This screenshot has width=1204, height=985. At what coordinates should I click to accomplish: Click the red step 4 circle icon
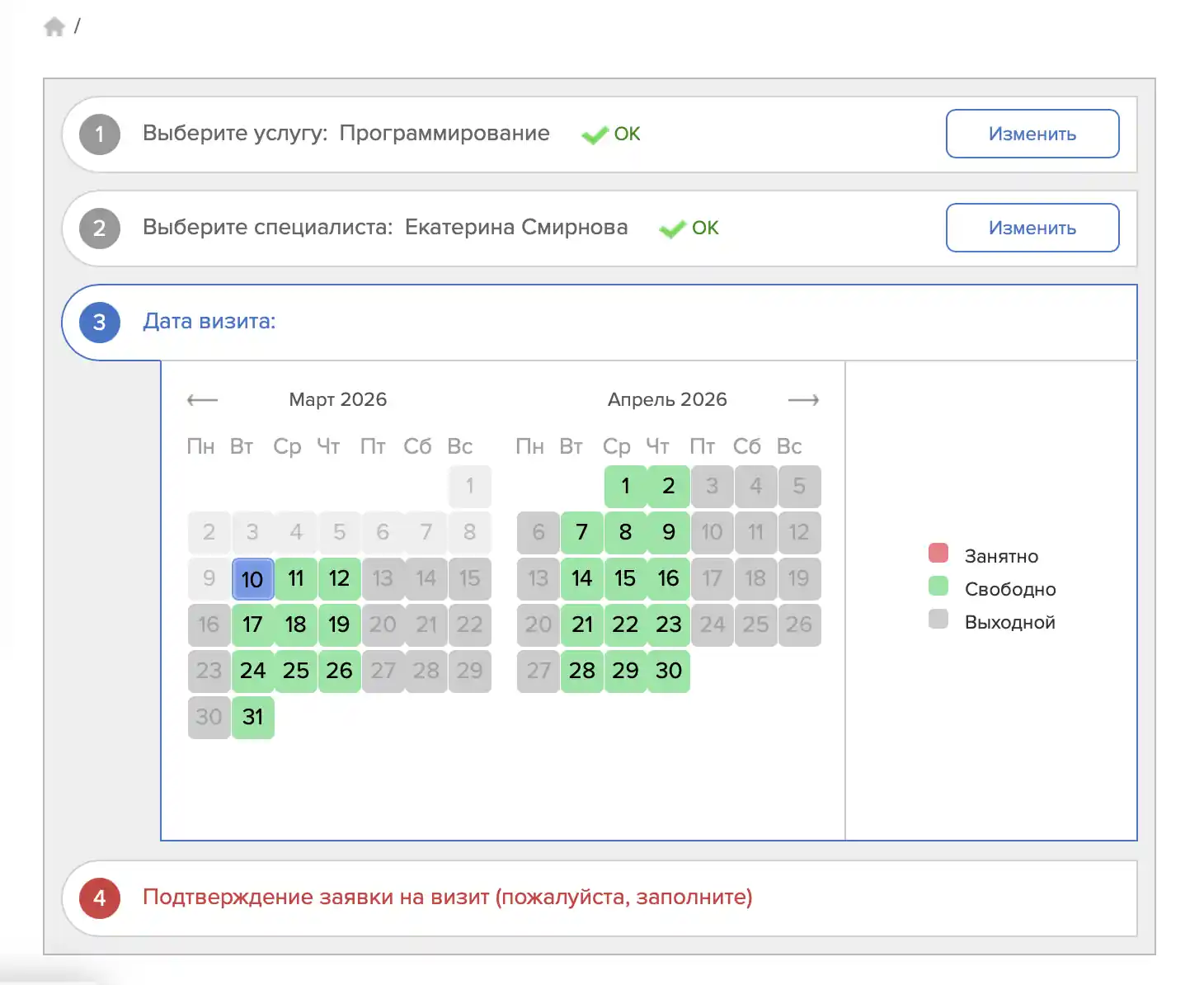[x=99, y=898]
